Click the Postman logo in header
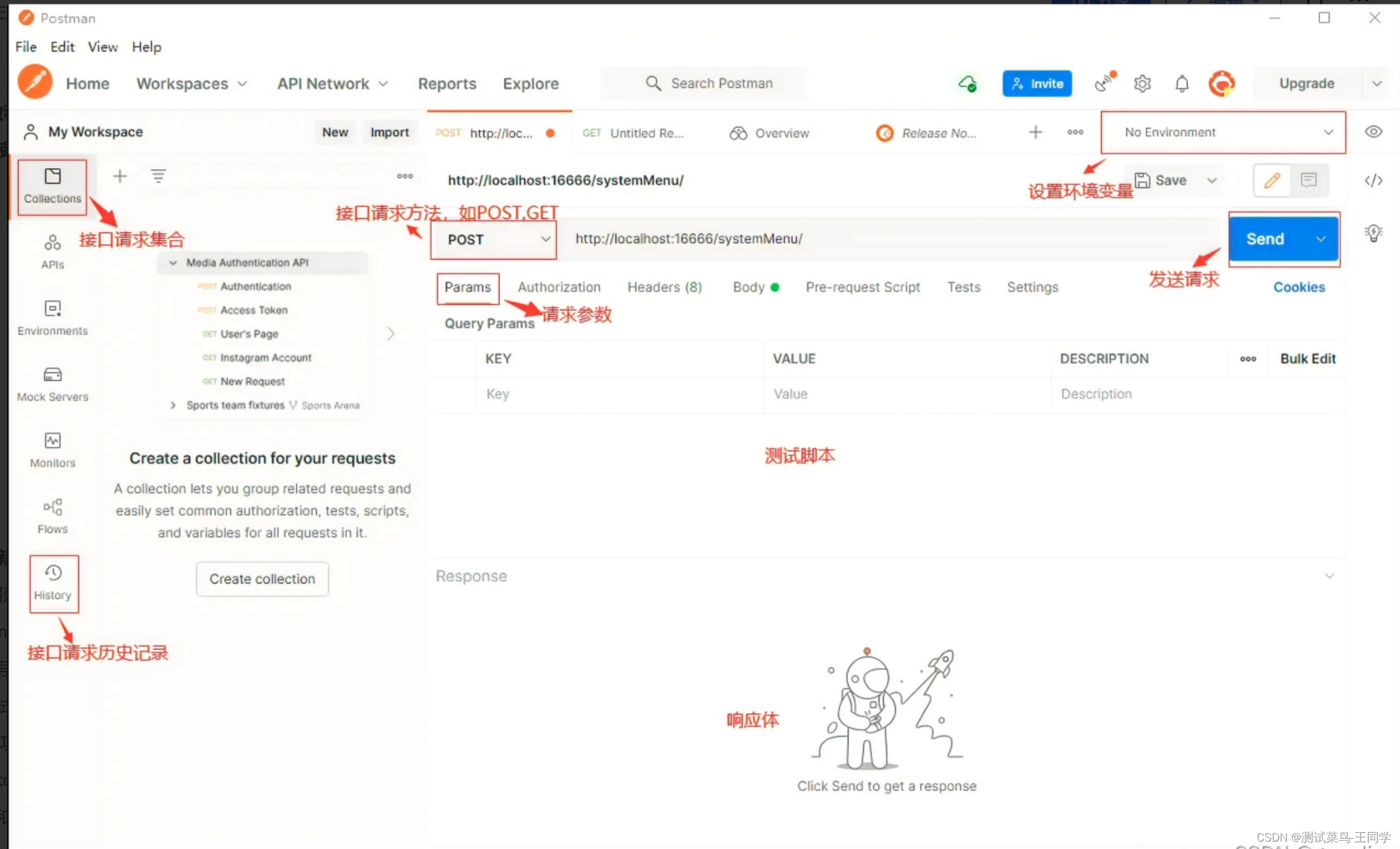 coord(35,82)
